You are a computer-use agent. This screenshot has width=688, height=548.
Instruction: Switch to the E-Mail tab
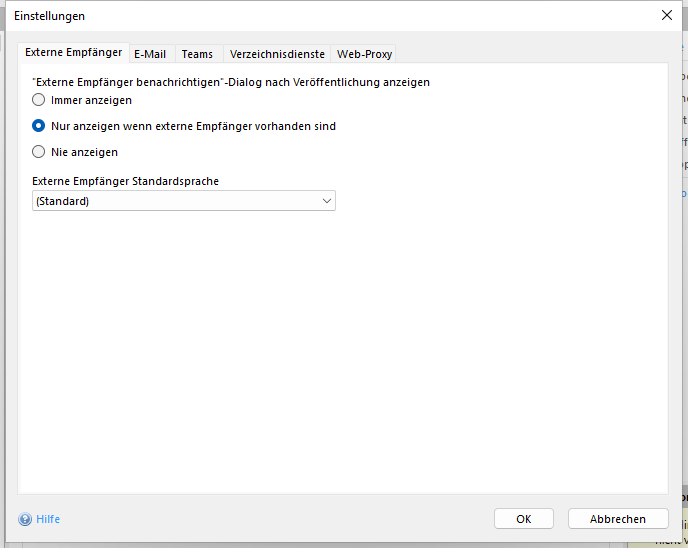click(x=150, y=54)
